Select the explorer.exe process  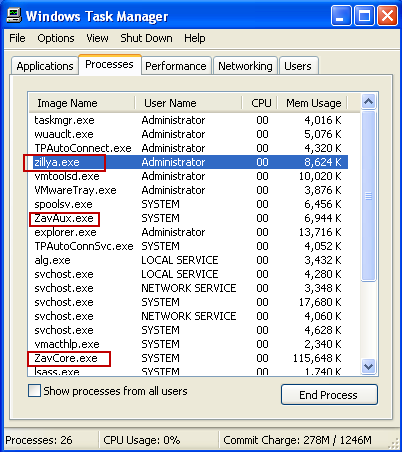[x=188, y=232]
